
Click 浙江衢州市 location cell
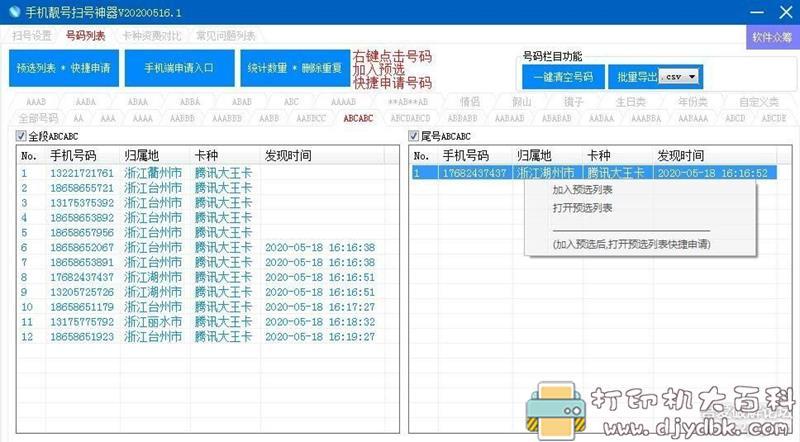tap(153, 173)
